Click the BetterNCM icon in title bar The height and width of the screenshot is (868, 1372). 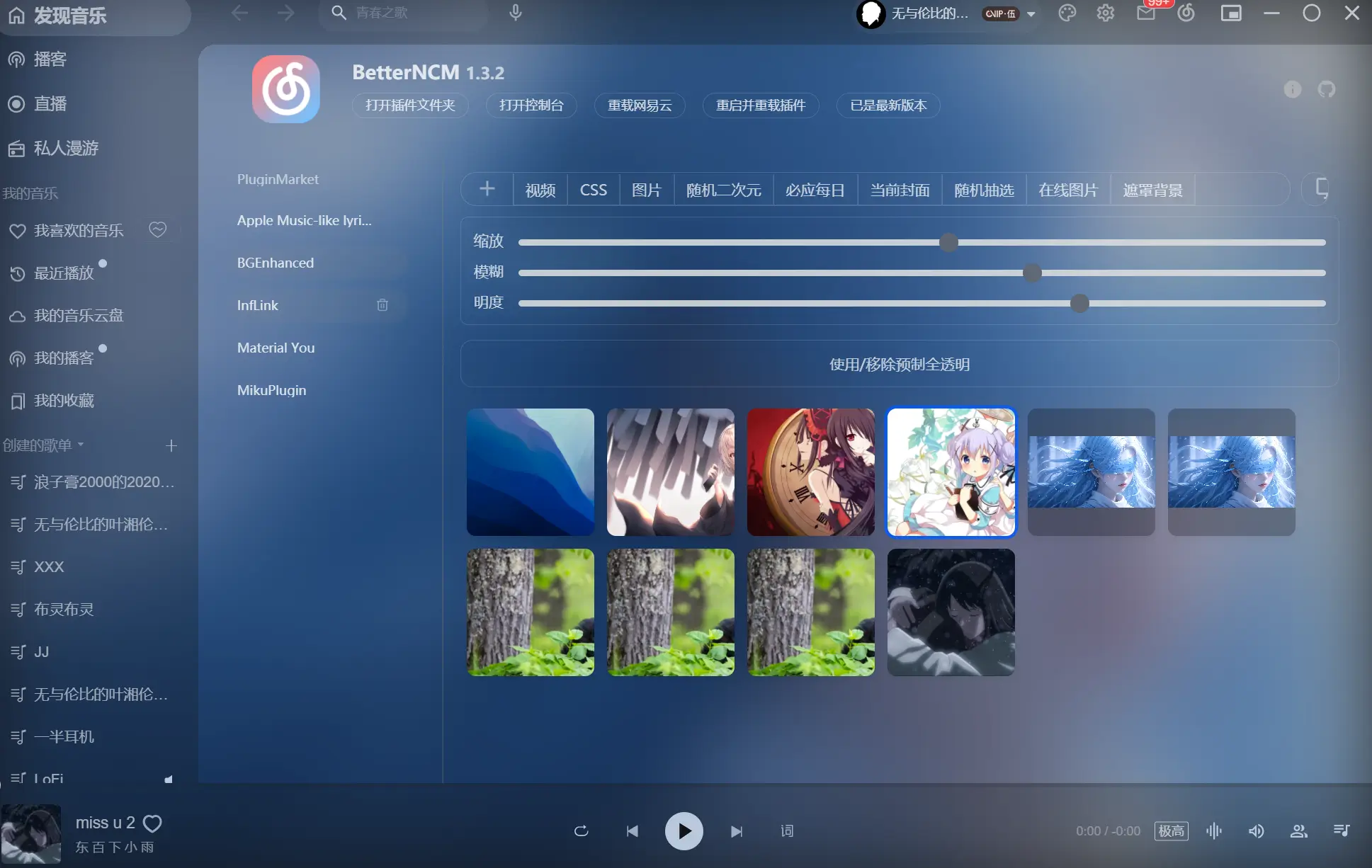pyautogui.click(x=1186, y=13)
